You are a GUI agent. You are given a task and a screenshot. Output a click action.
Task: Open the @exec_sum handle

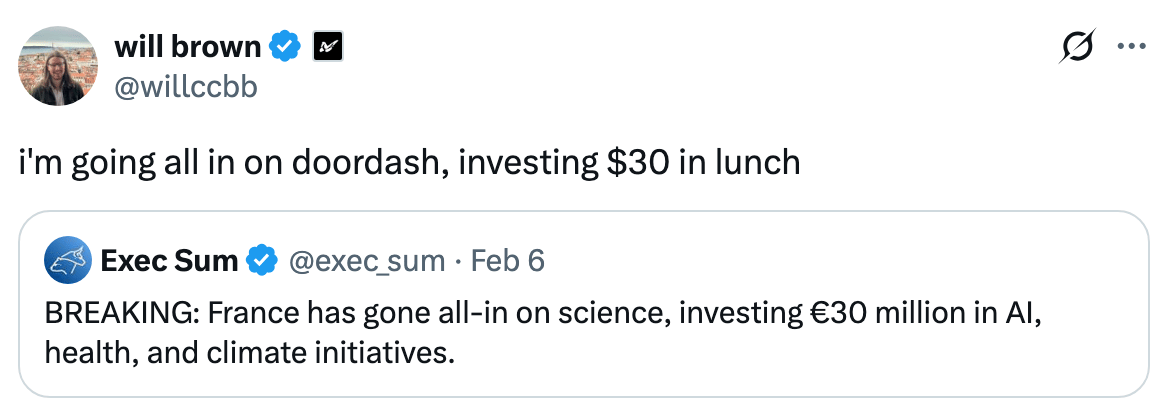click(x=366, y=262)
